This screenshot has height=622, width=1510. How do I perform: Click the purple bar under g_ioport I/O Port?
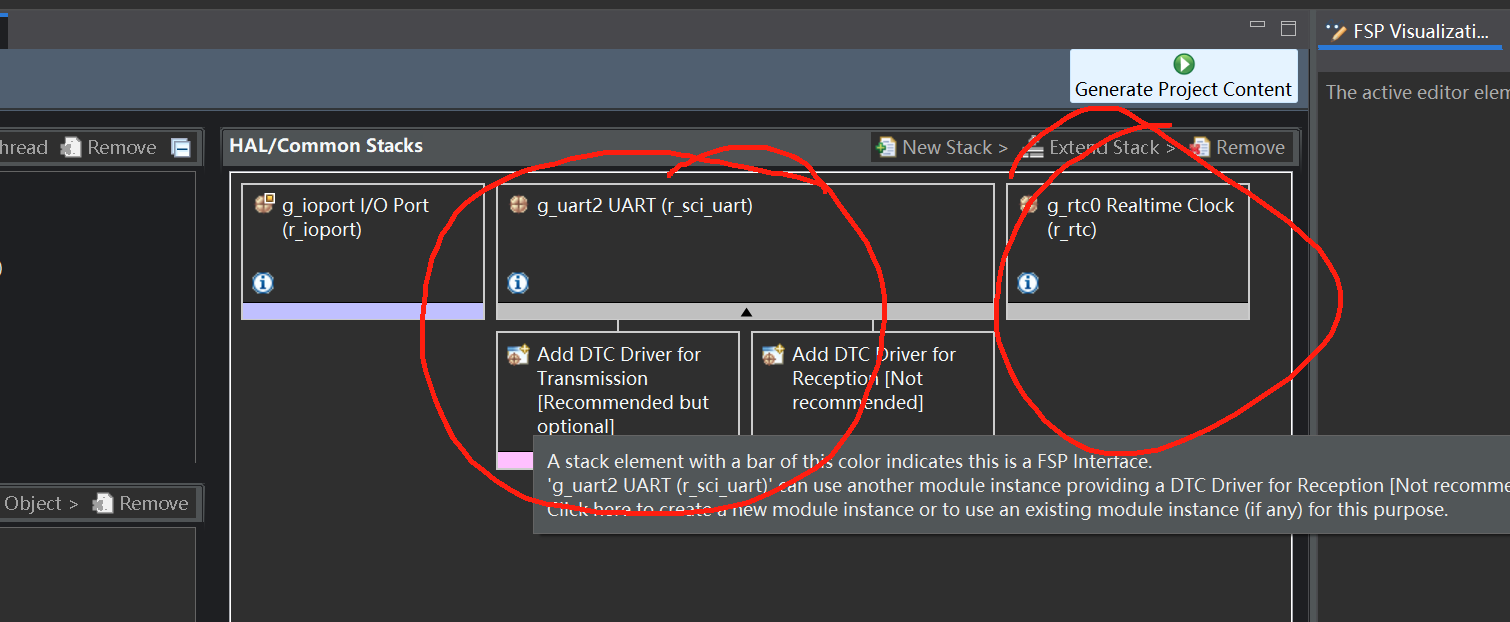click(363, 311)
